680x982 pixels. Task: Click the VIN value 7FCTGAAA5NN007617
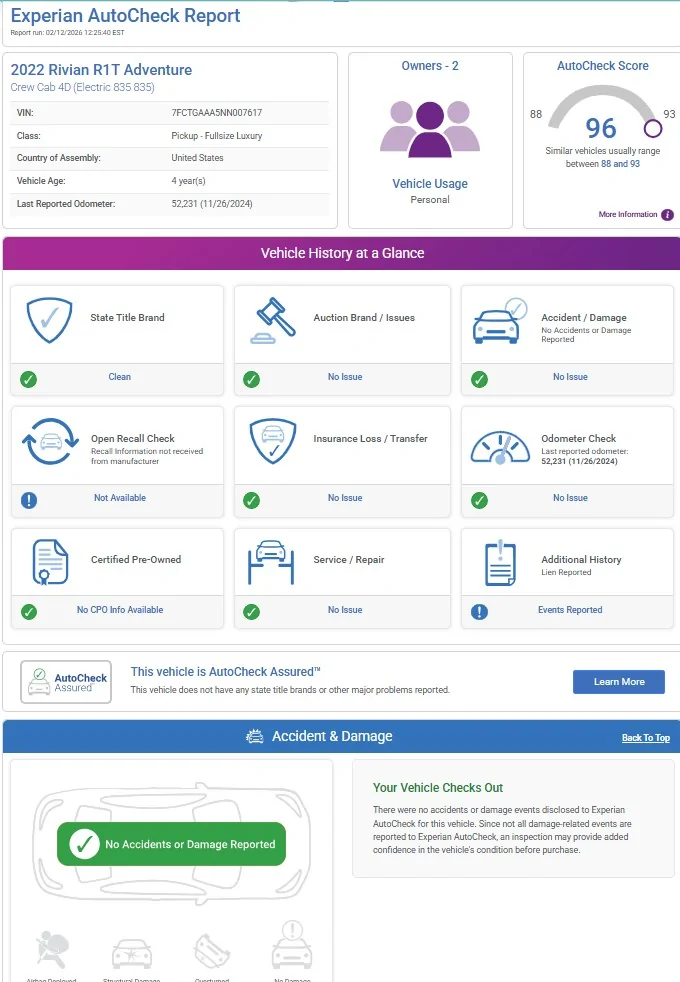pyautogui.click(x=217, y=113)
